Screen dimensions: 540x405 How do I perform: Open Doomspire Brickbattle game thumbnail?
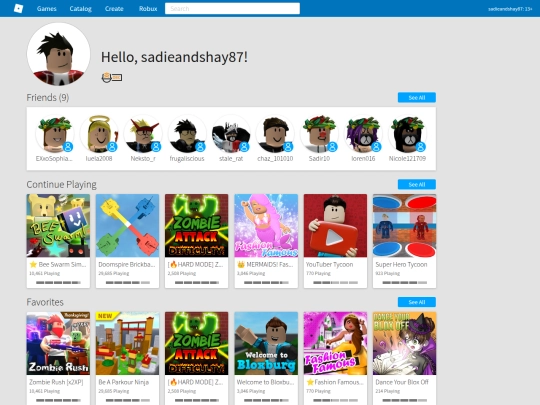click(127, 226)
